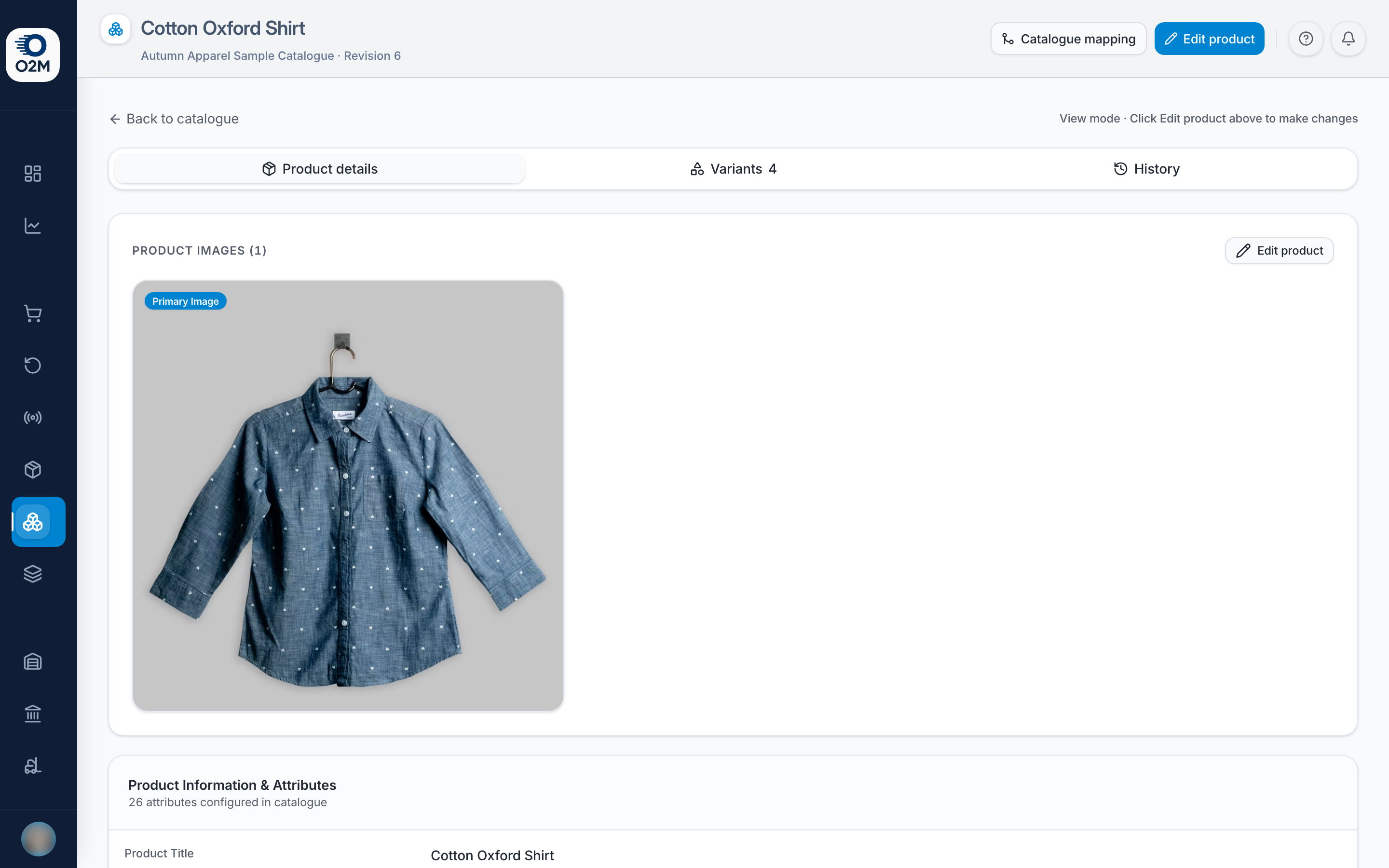Click the PRODUCT IMAGES (1) heading
Viewport: 1389px width, 868px height.
[199, 251]
